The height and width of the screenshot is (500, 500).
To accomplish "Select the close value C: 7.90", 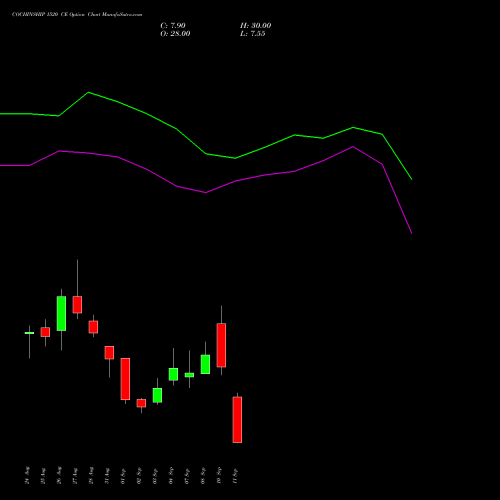I will [x=173, y=26].
